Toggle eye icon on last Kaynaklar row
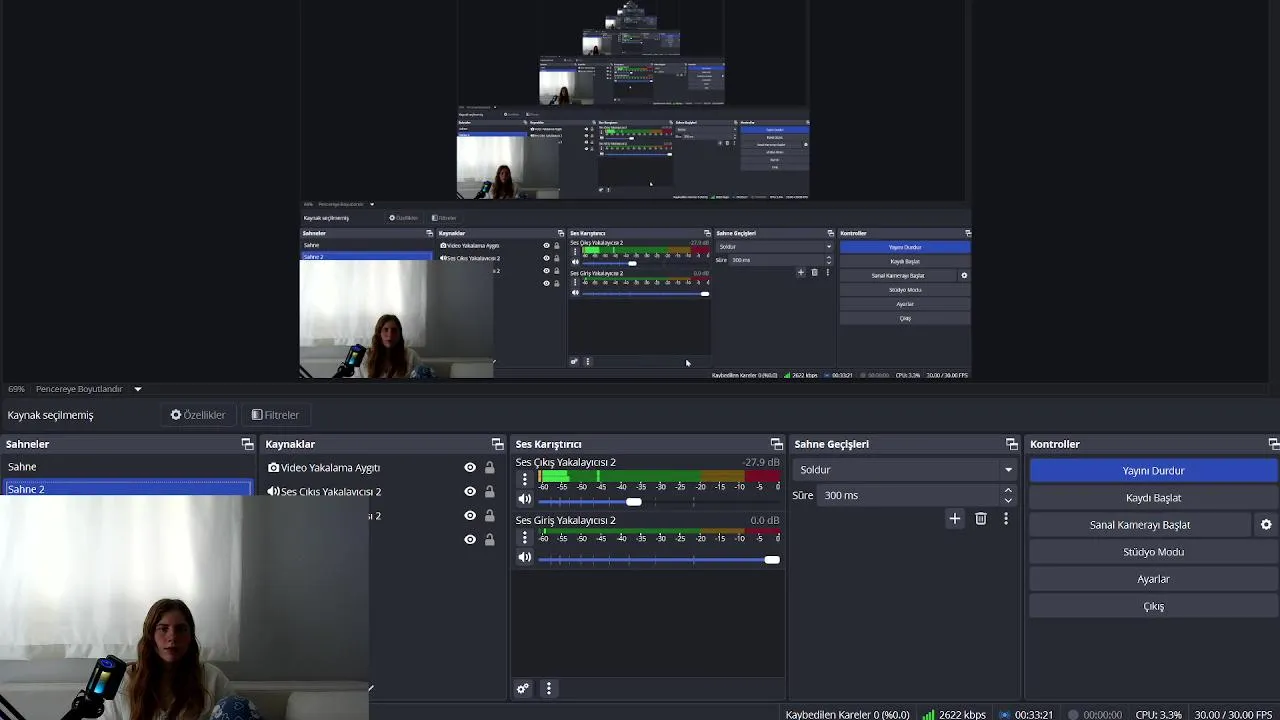Image resolution: width=1280 pixels, height=720 pixels. click(x=470, y=539)
